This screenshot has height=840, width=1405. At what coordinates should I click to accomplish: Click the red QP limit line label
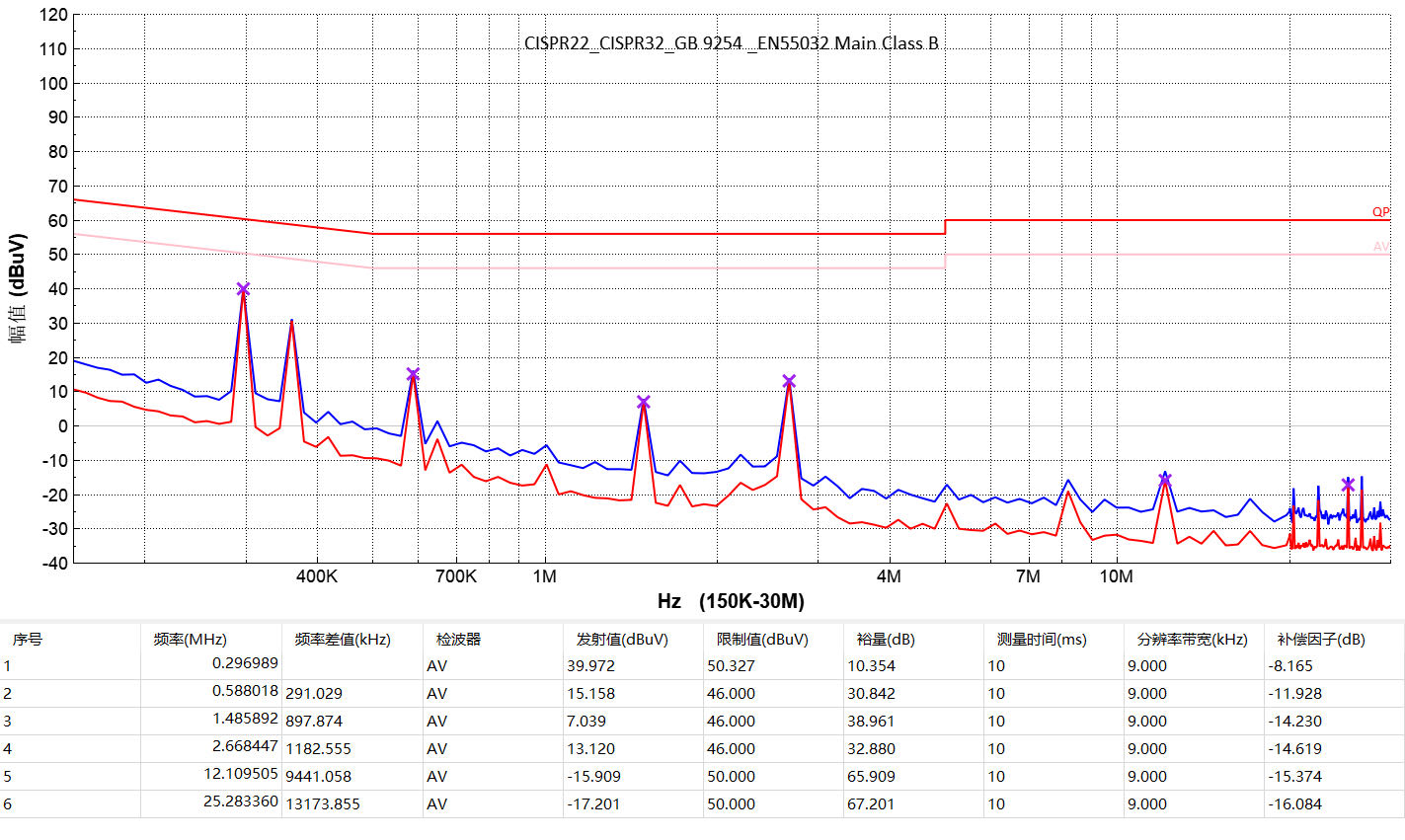point(1380,211)
